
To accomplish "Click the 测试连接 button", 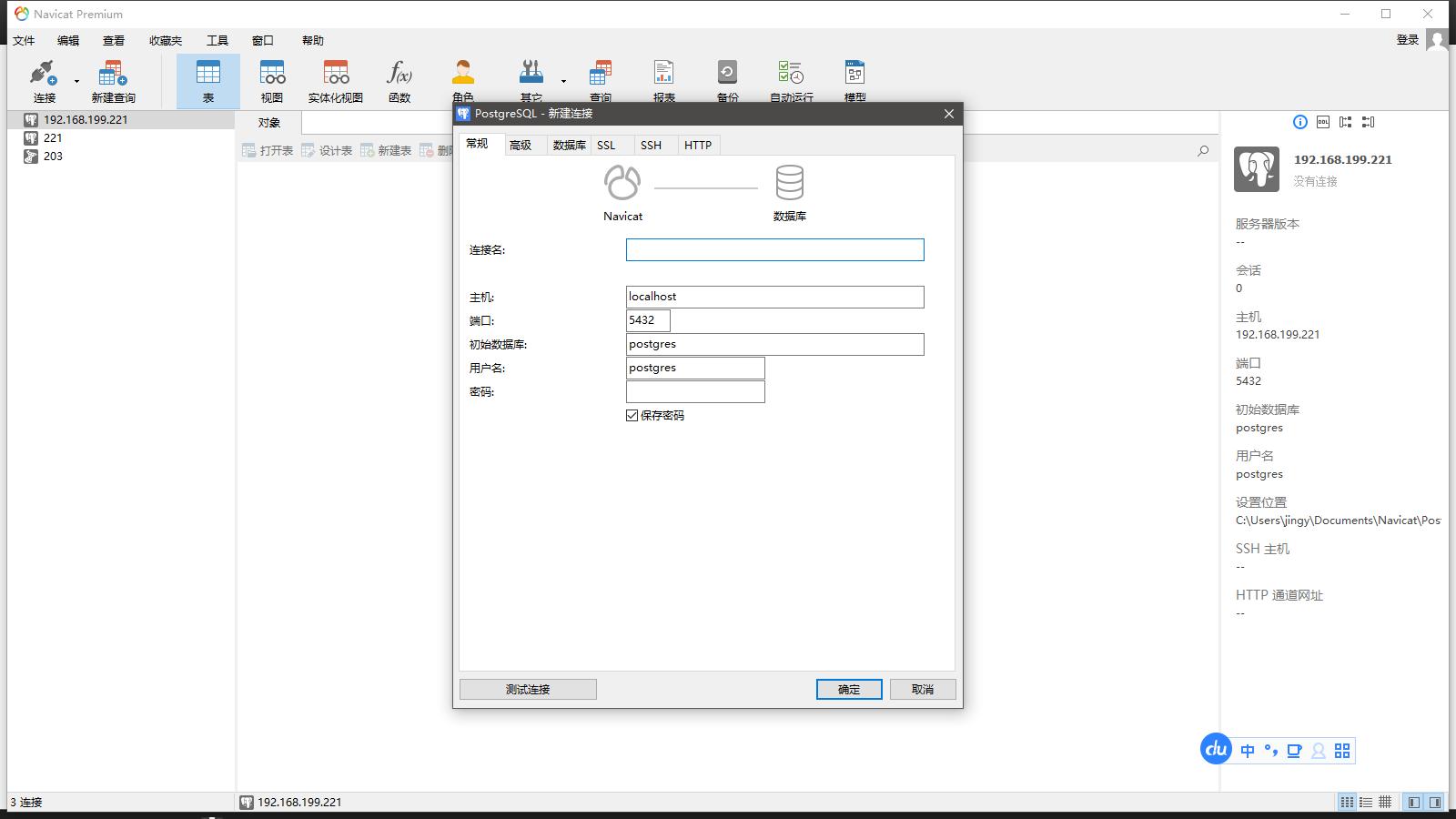I will pos(528,689).
